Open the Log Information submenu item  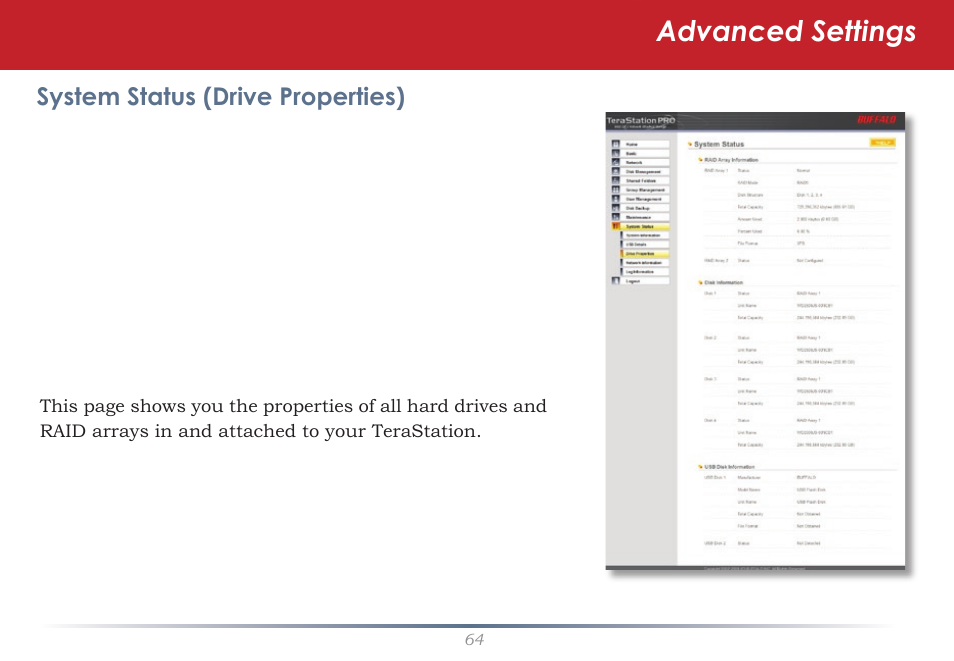(x=645, y=272)
